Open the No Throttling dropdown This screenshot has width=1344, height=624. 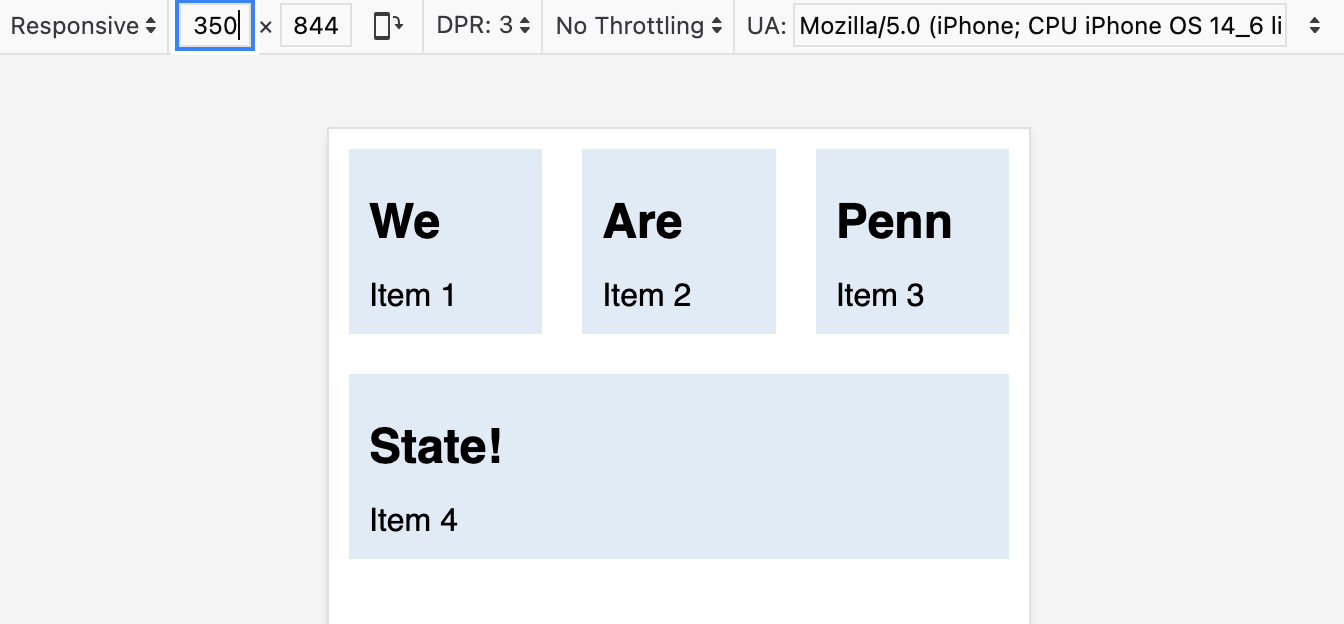click(x=639, y=26)
